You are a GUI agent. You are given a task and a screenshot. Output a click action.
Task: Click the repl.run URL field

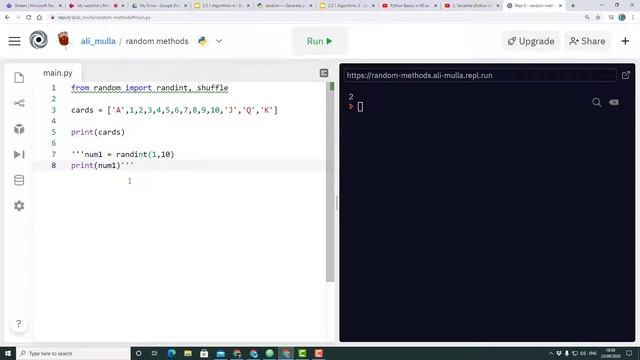[480, 76]
